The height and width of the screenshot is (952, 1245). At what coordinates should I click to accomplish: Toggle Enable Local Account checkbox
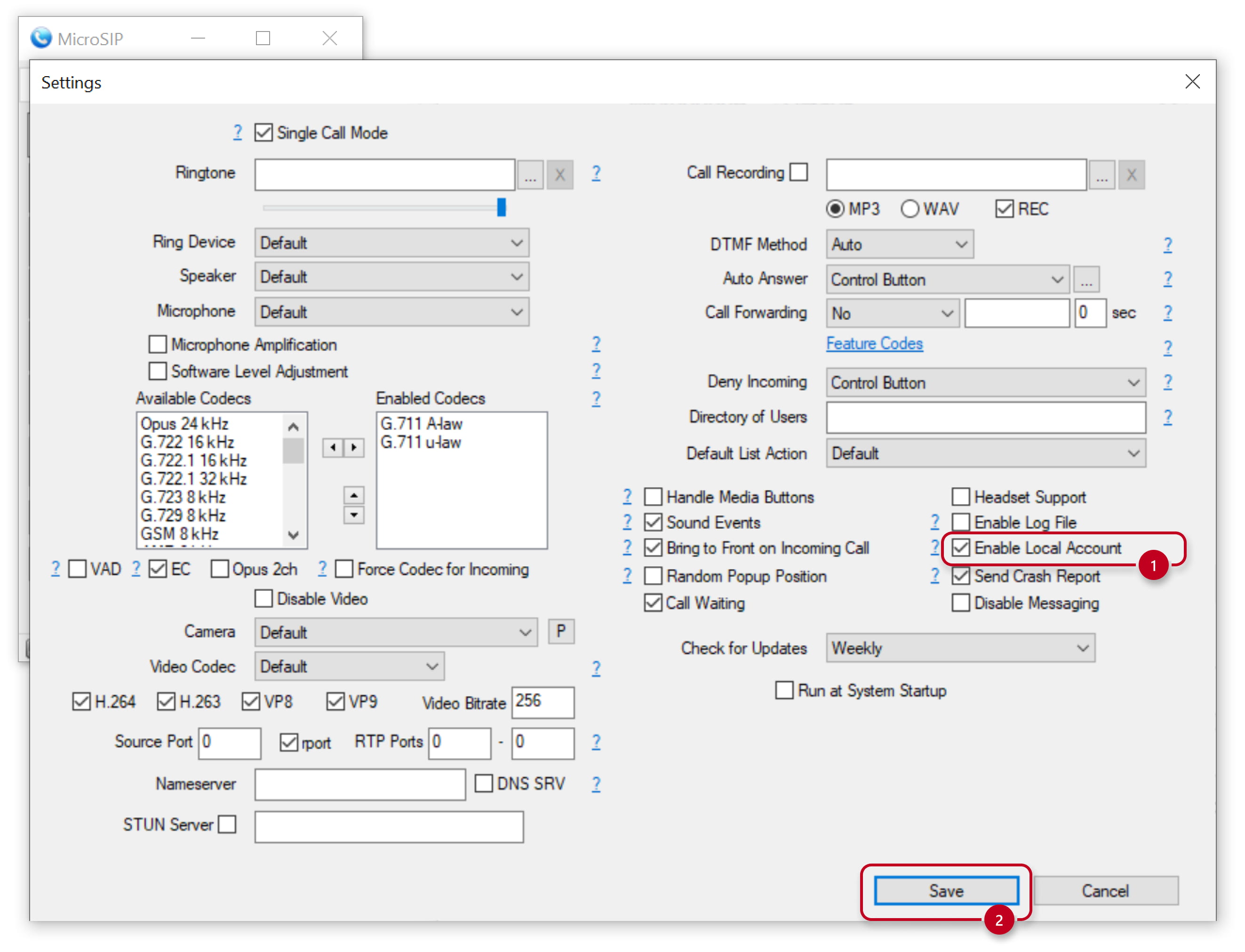[960, 548]
